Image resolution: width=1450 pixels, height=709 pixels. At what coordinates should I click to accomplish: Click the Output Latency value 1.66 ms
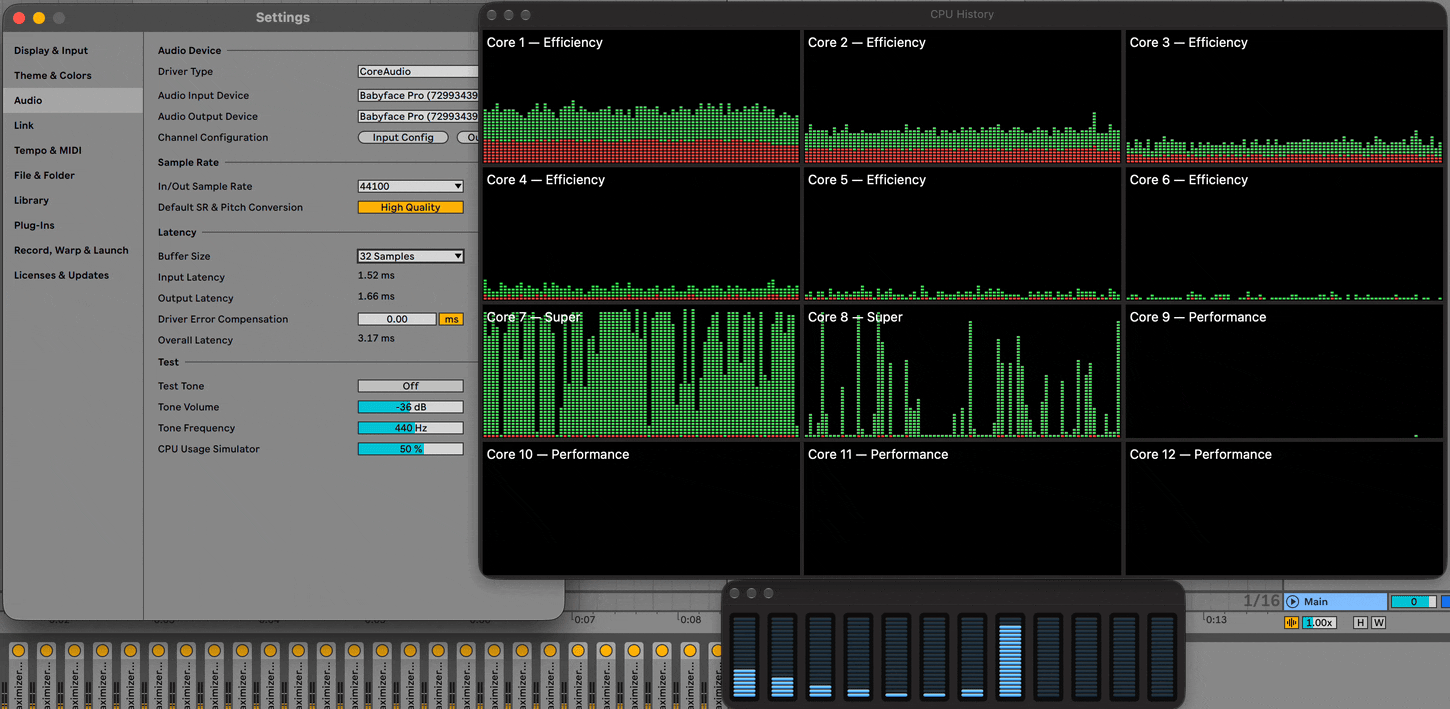pyautogui.click(x=376, y=298)
